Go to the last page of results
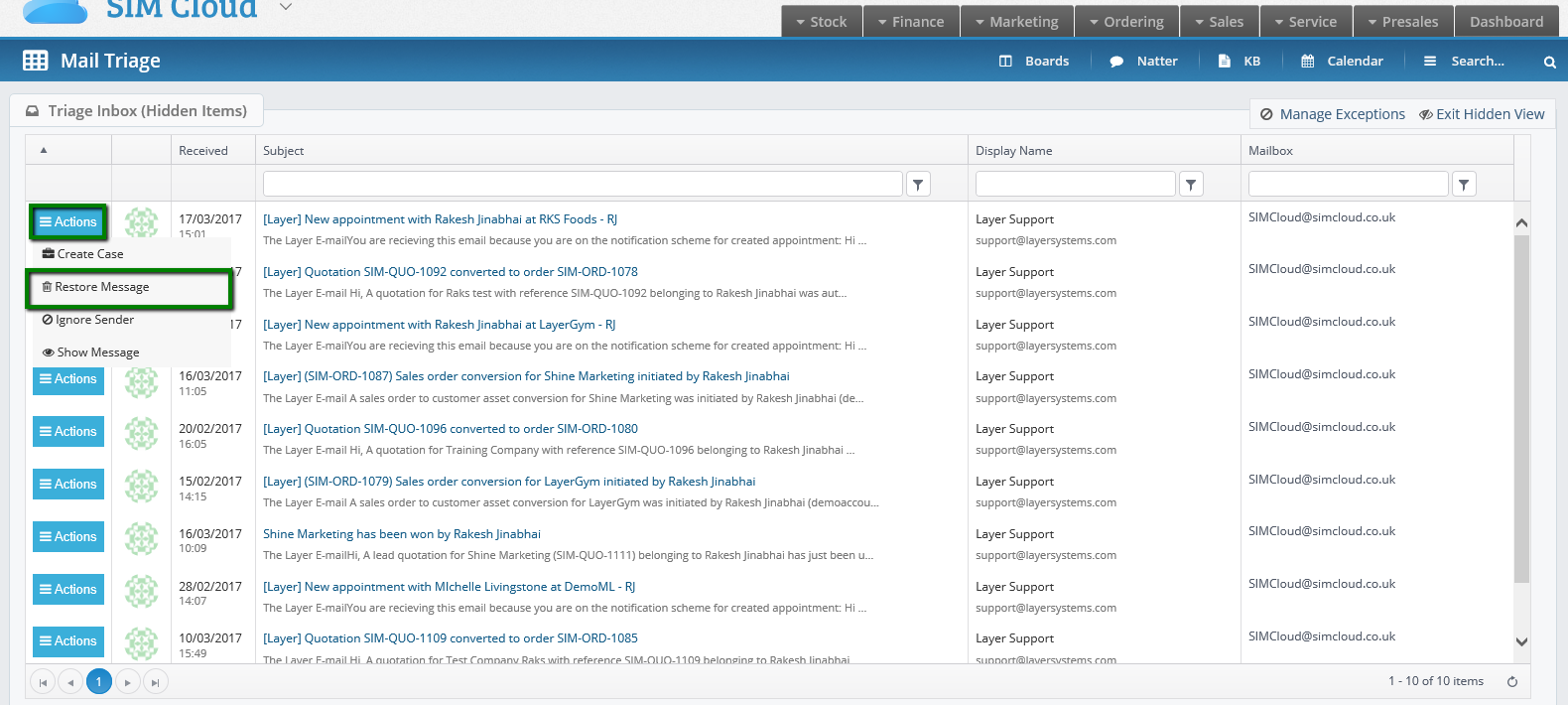This screenshot has width=1568, height=705. pos(155,682)
